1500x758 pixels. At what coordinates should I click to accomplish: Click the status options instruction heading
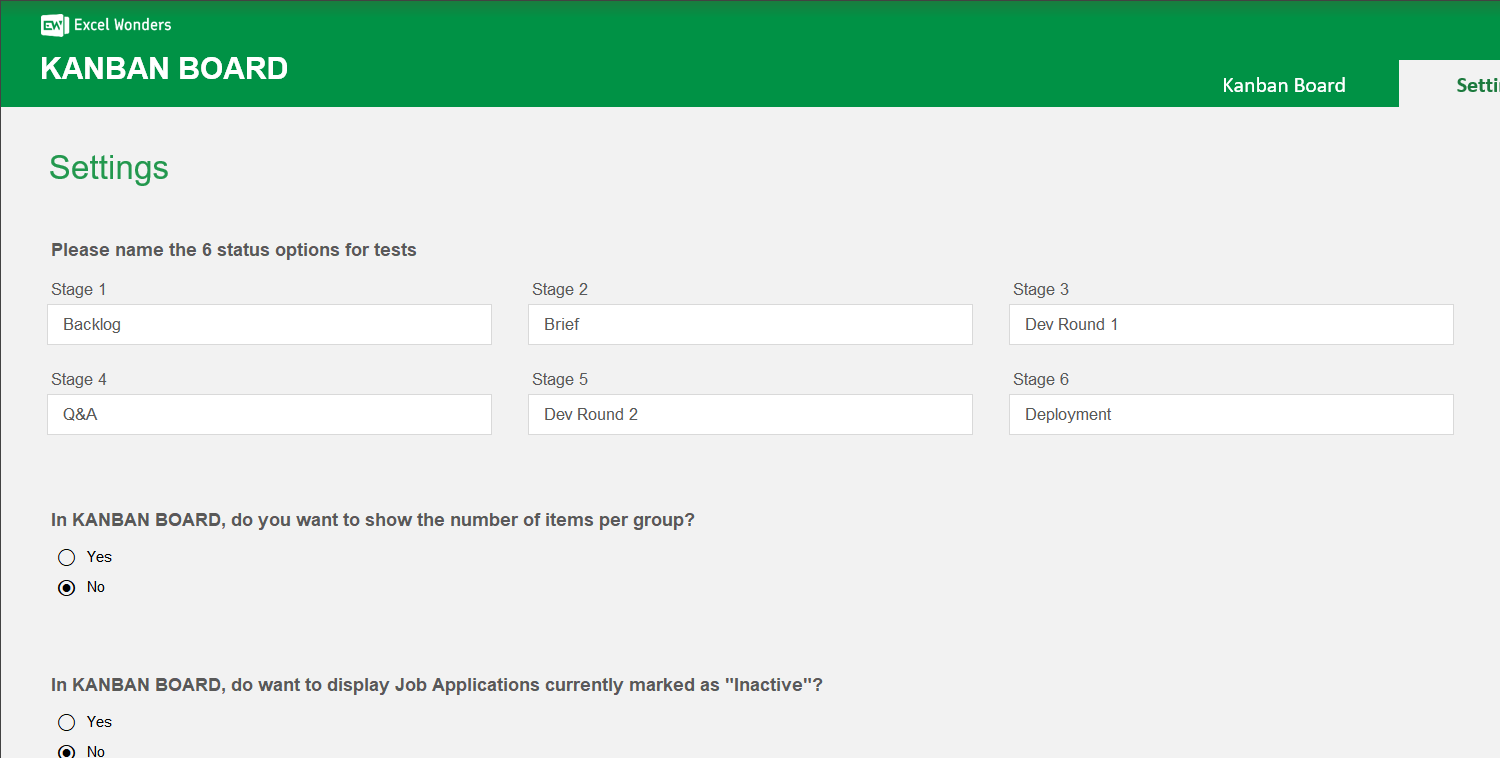233,249
